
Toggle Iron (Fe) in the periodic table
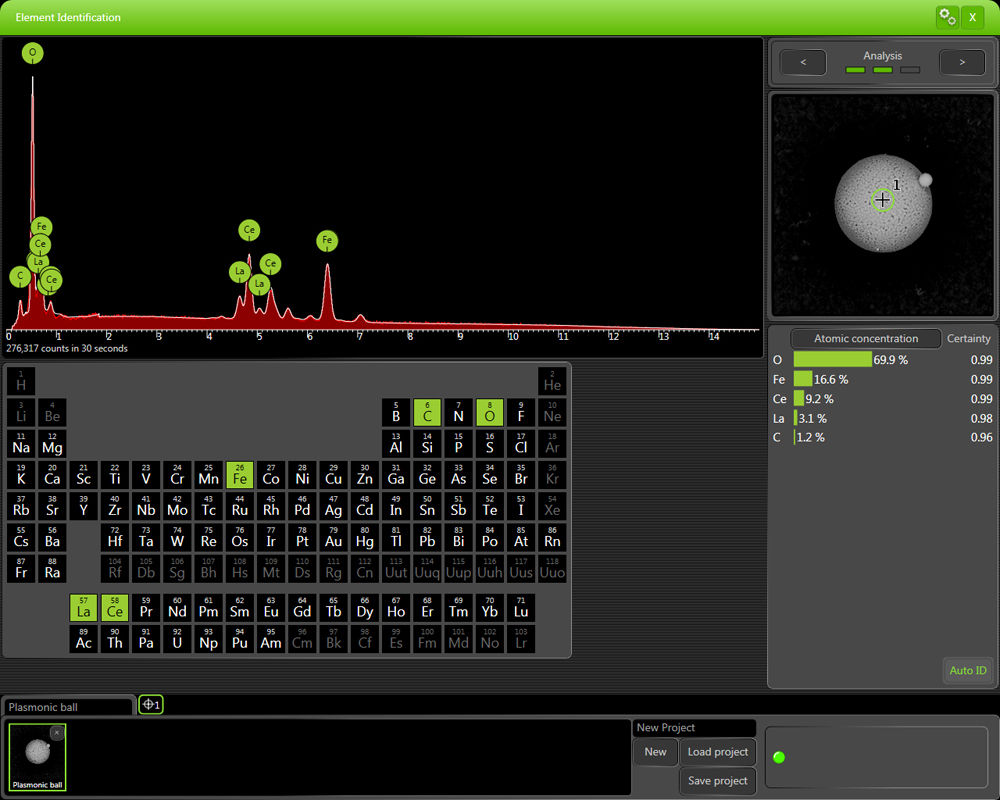pyautogui.click(x=240, y=475)
